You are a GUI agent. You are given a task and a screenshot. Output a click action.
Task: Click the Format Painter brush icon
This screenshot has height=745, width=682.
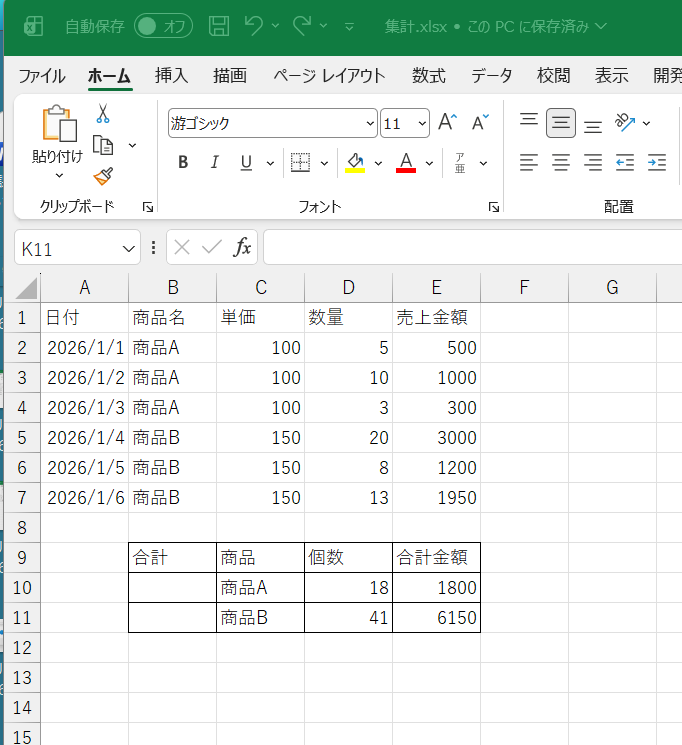pyautogui.click(x=102, y=176)
